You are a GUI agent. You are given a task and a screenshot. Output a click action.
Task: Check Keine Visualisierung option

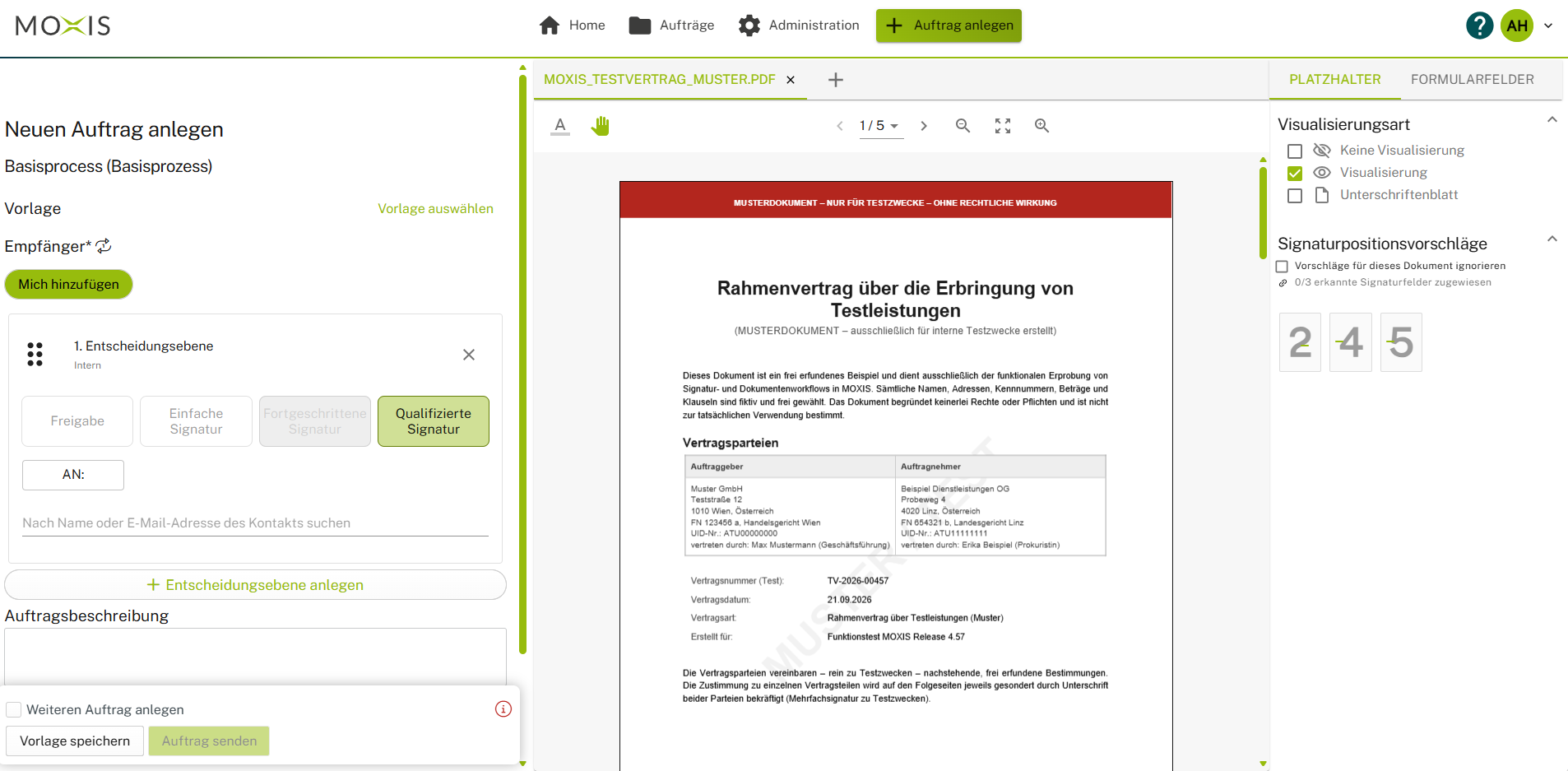tap(1295, 151)
